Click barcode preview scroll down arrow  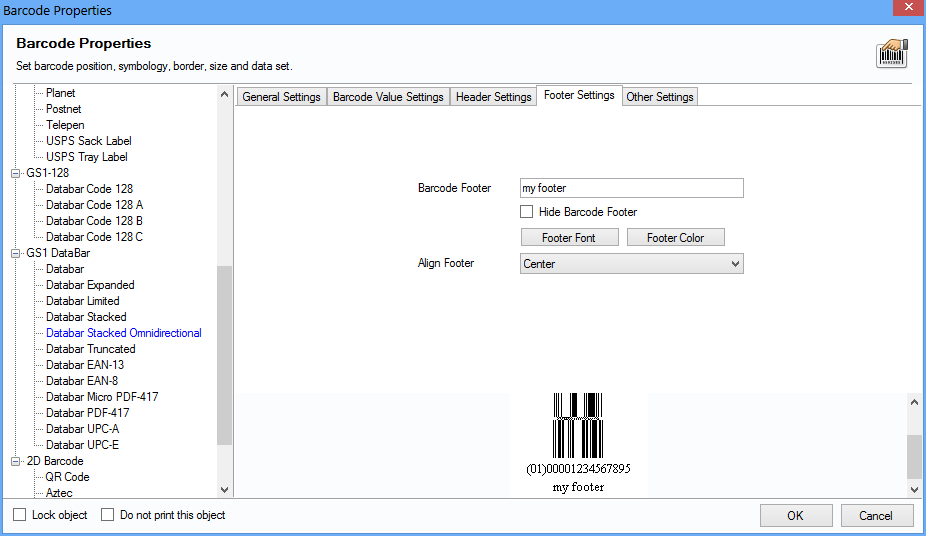point(914,489)
